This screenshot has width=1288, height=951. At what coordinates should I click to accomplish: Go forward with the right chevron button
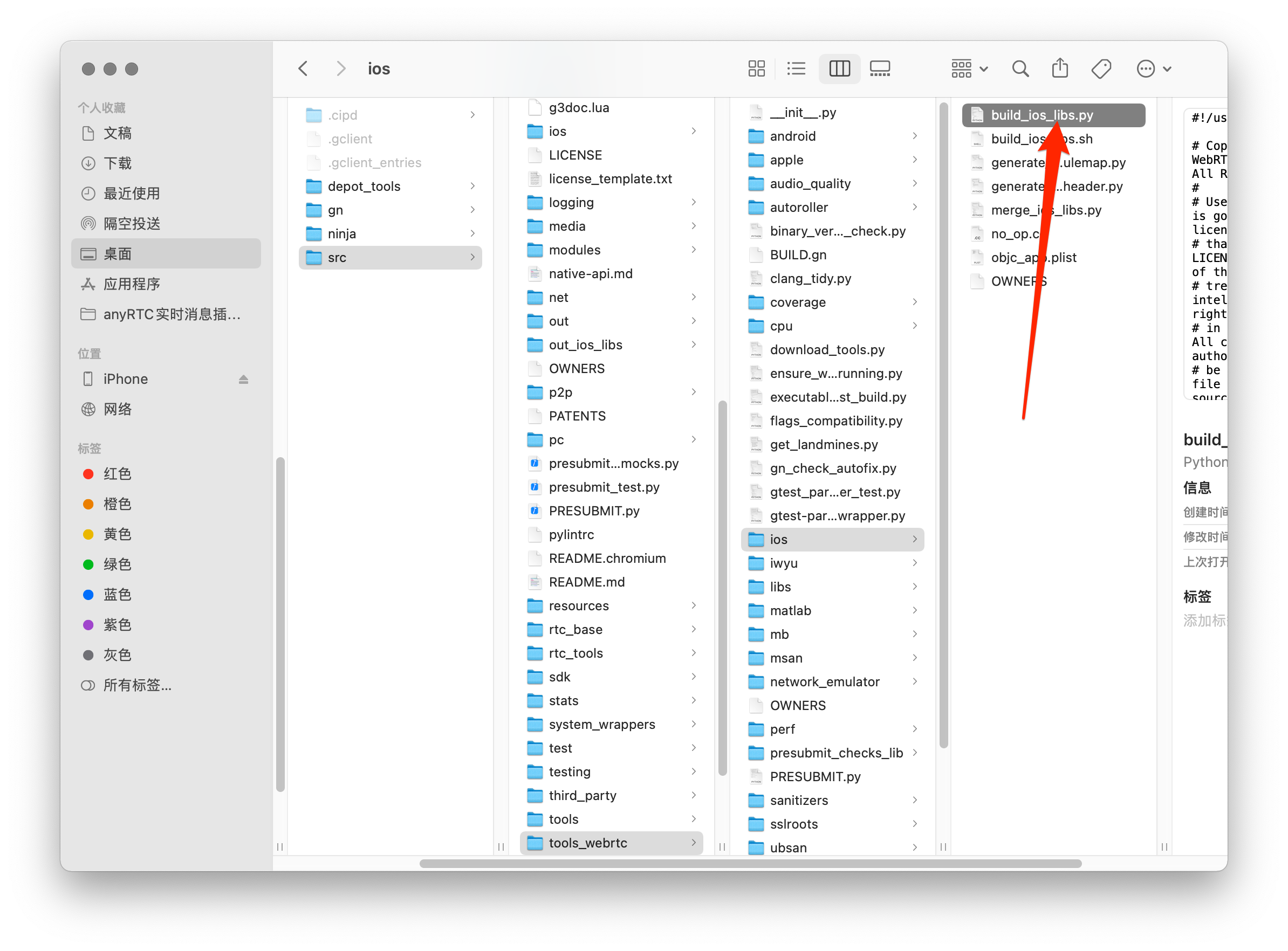point(341,68)
